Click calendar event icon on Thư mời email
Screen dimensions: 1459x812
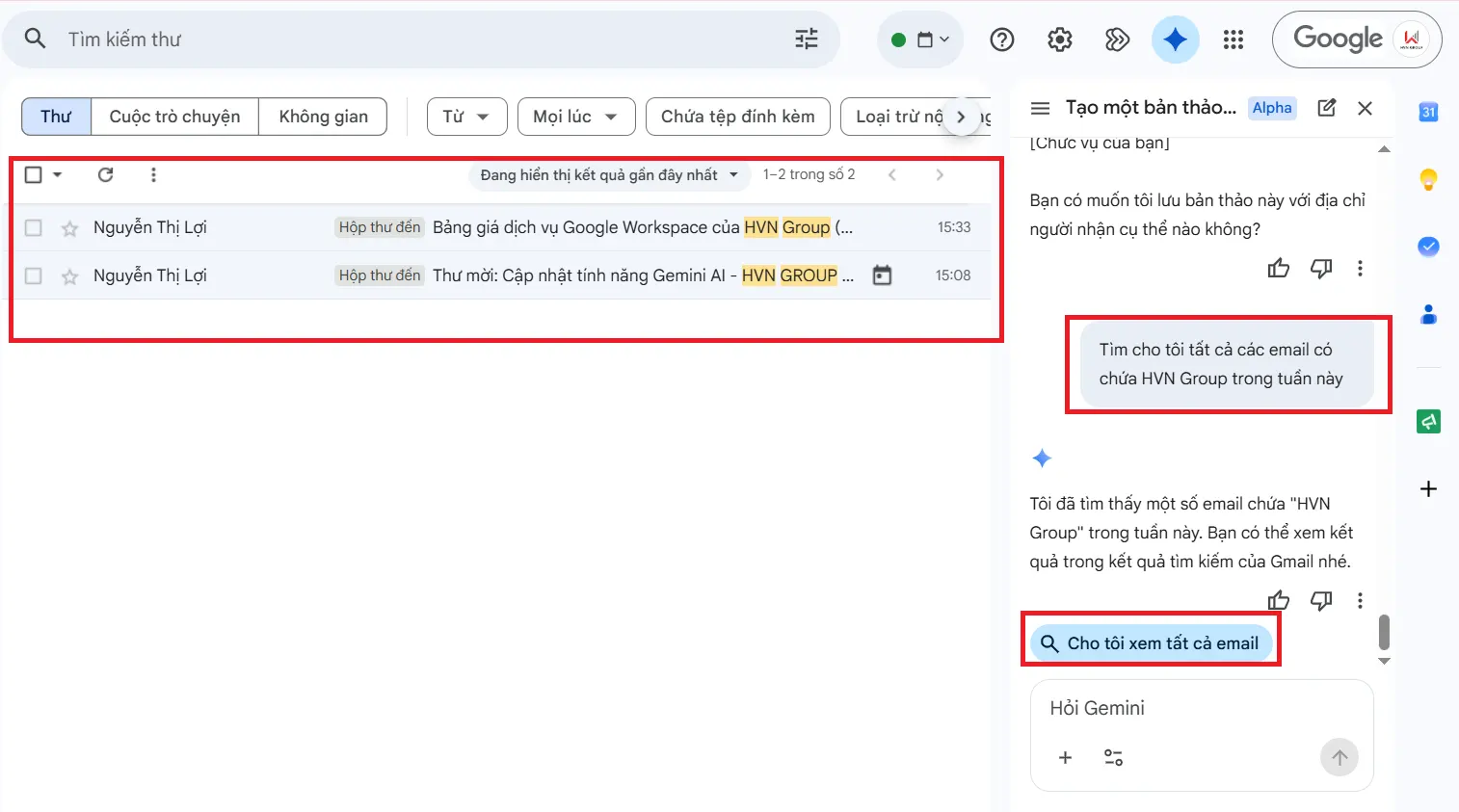click(882, 275)
